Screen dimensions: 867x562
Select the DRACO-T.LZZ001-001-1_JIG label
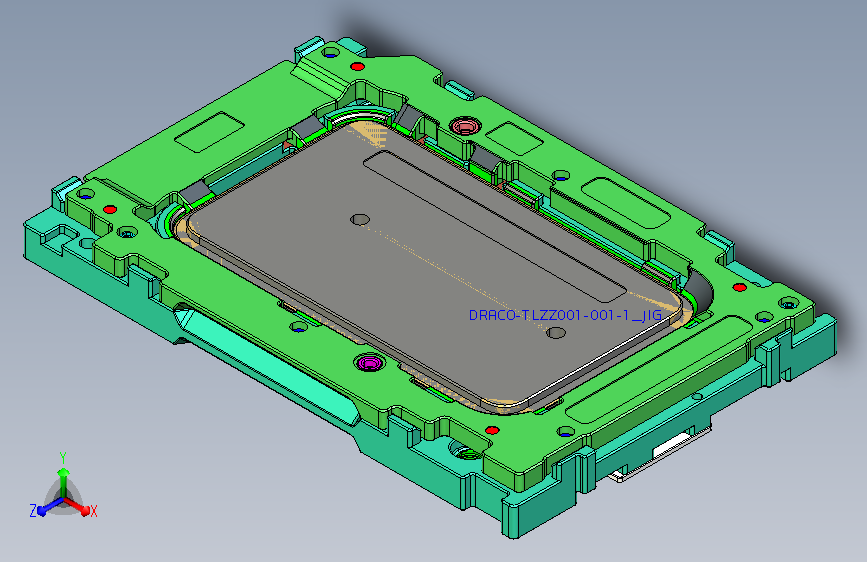click(565, 315)
